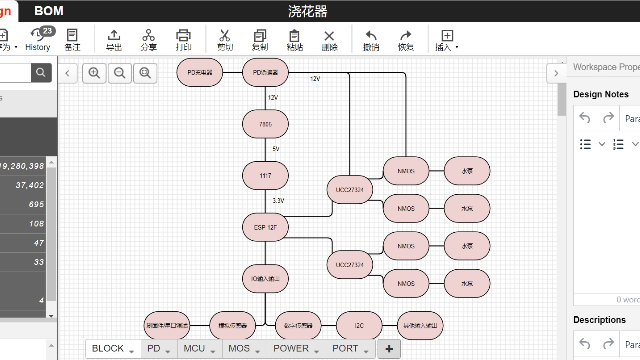Click the export (导出) icon

[x=114, y=36]
